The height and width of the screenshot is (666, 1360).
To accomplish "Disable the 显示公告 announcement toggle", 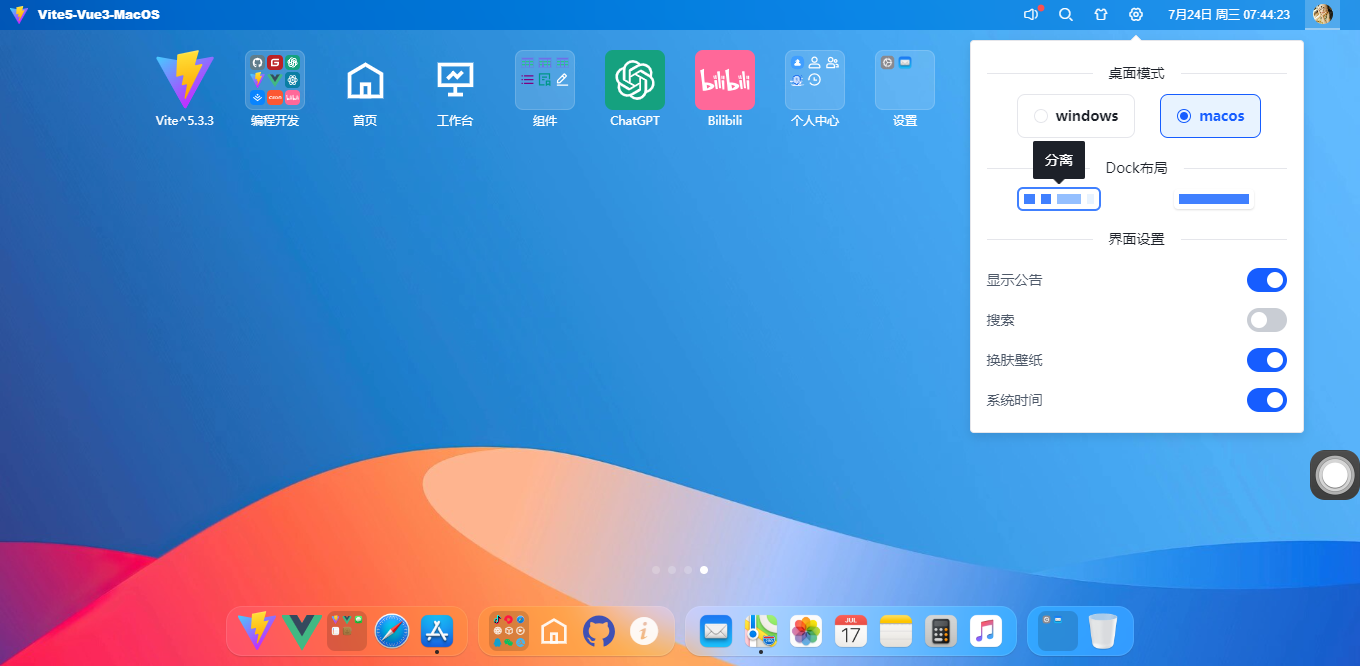I will click(x=1267, y=280).
